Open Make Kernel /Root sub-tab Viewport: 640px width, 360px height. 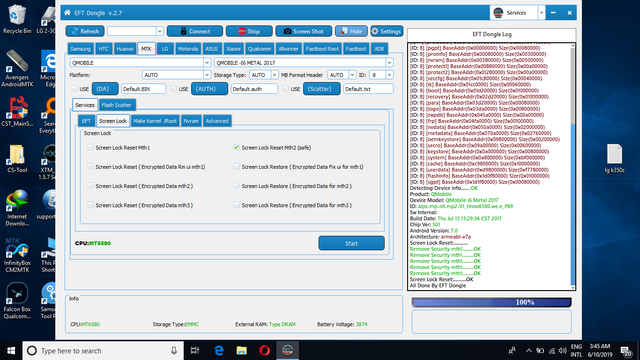pyautogui.click(x=155, y=121)
